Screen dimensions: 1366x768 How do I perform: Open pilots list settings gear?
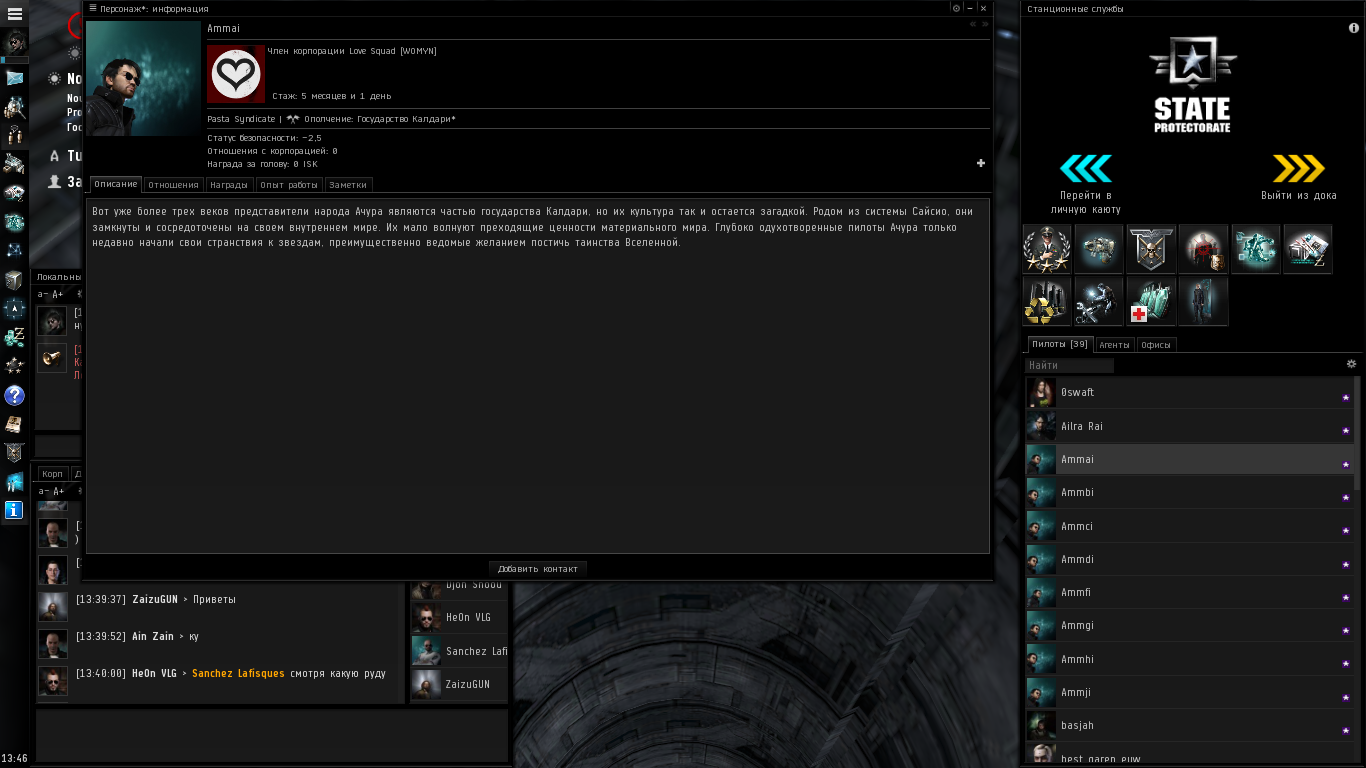click(x=1351, y=364)
